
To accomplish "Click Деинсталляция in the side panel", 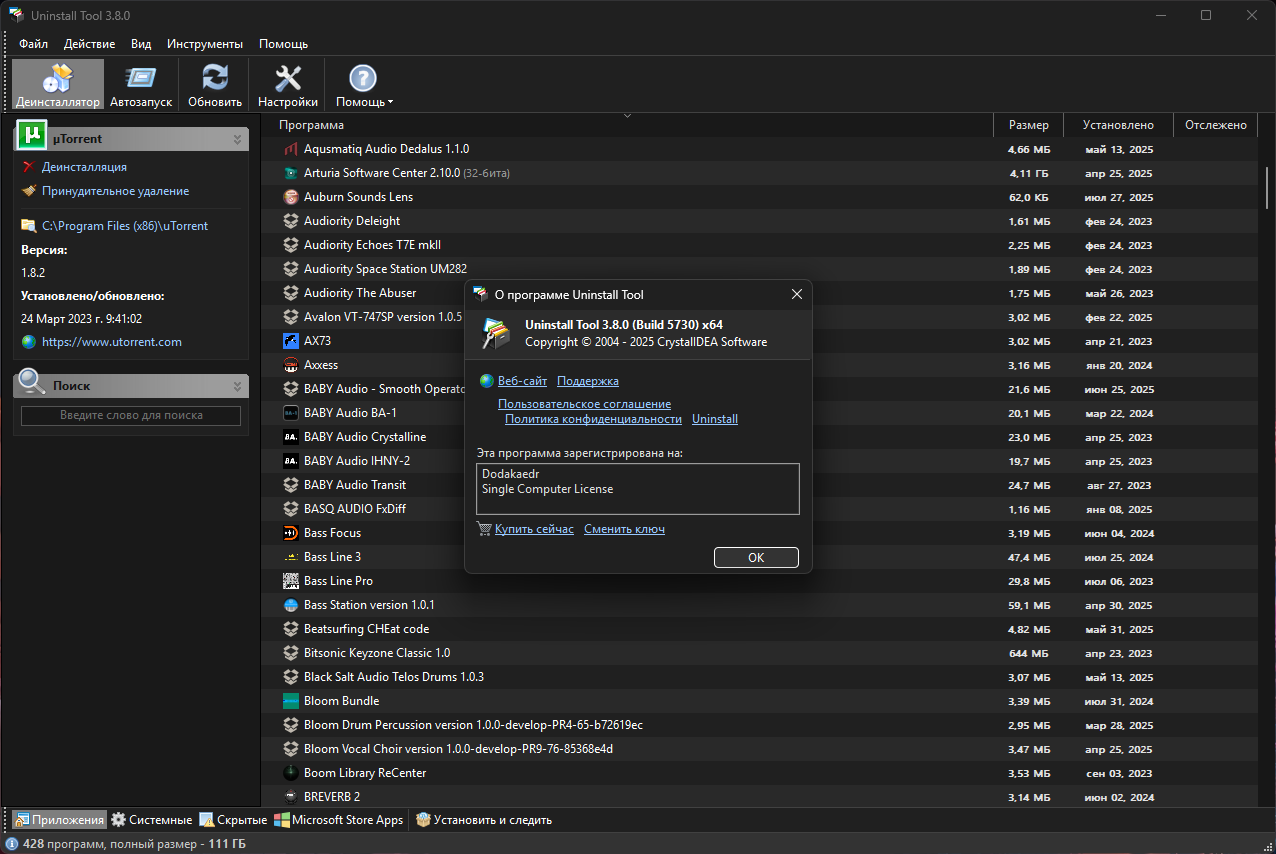I will click(x=84, y=167).
